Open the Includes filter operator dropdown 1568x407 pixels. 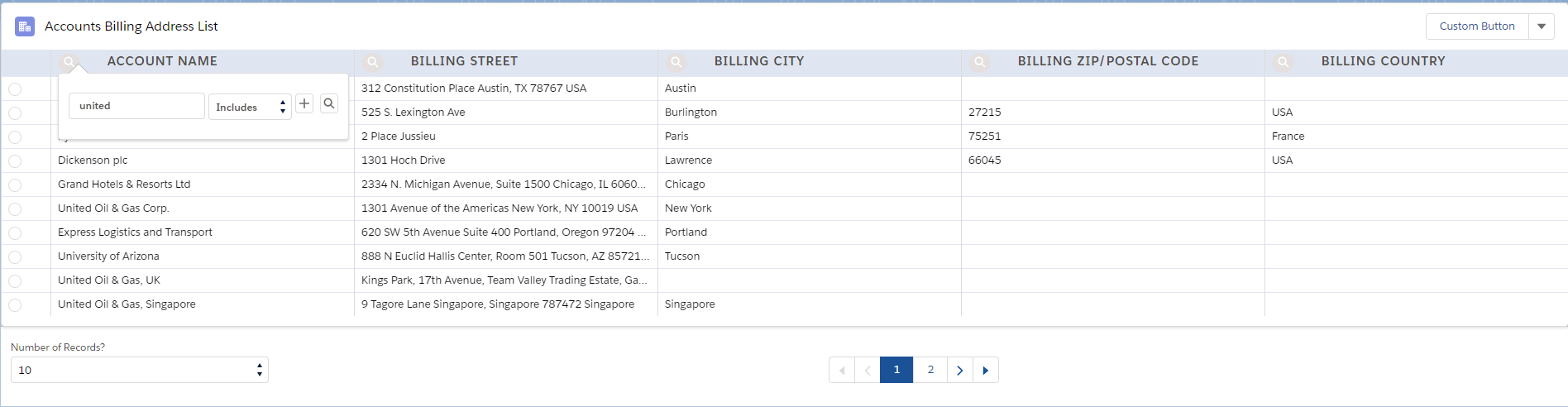250,107
